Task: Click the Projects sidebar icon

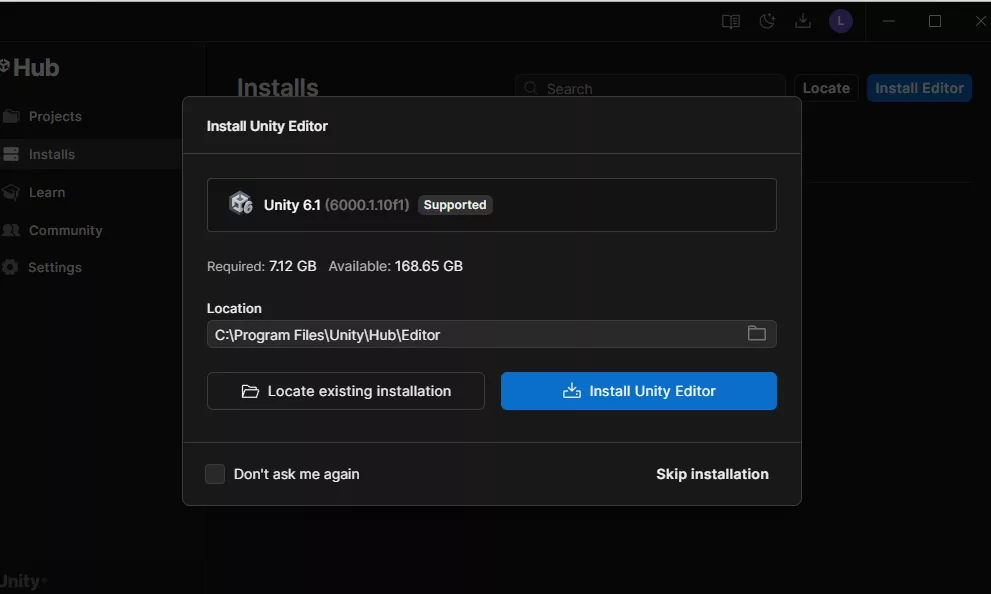Action: [x=11, y=116]
